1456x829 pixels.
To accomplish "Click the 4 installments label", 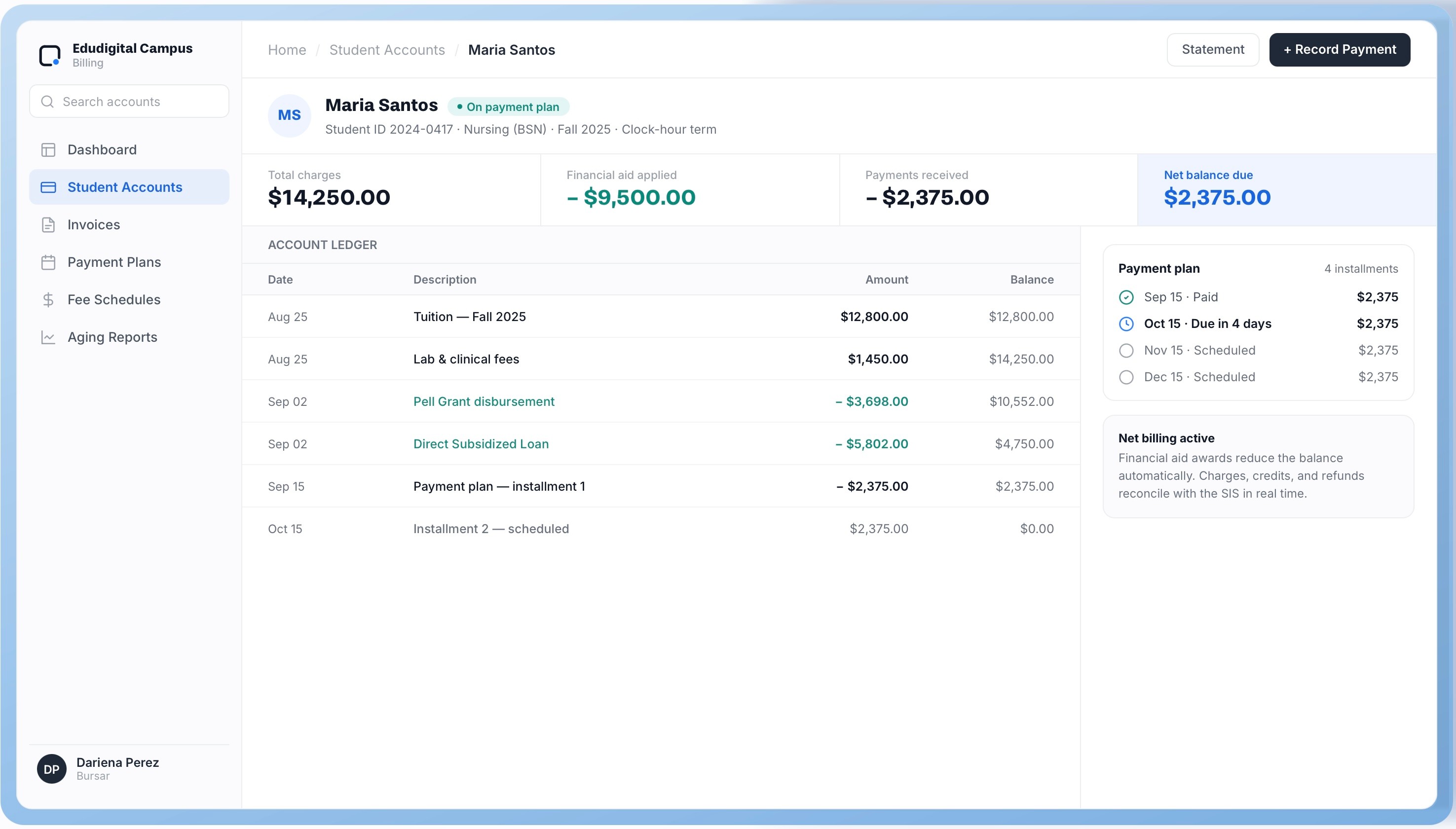I will 1361,269.
